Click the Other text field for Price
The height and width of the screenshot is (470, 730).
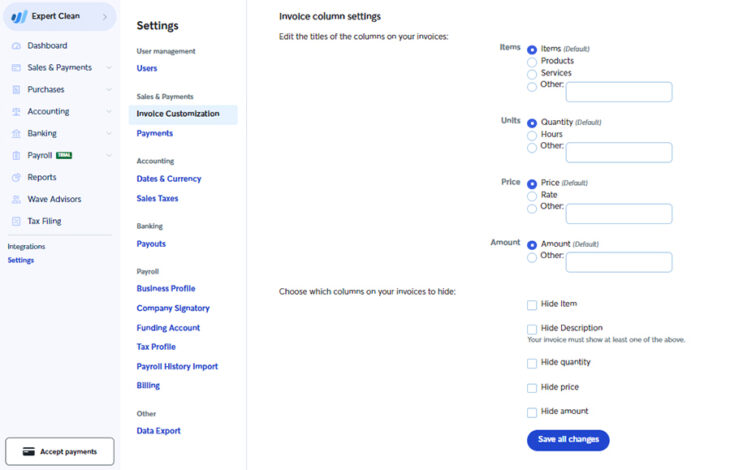618,214
